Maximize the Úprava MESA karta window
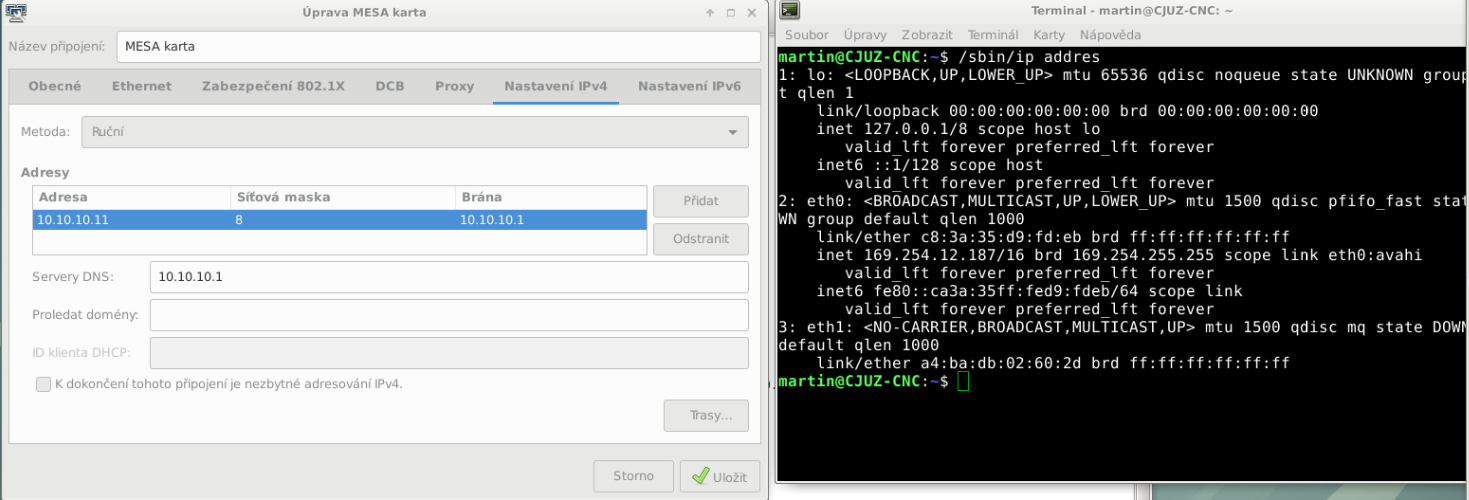The width and height of the screenshot is (1469, 500). click(731, 13)
